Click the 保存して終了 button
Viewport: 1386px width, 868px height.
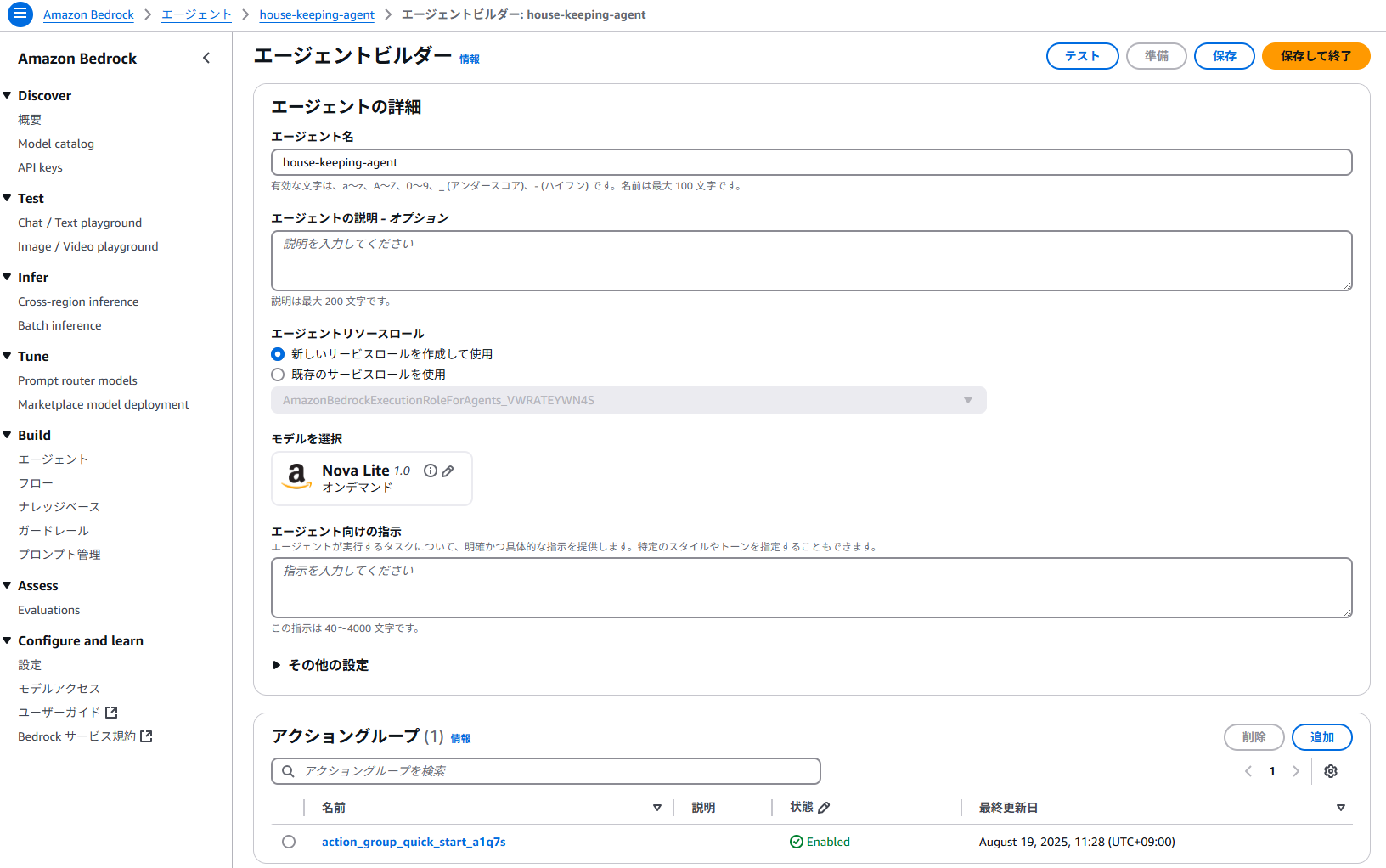(x=1316, y=56)
